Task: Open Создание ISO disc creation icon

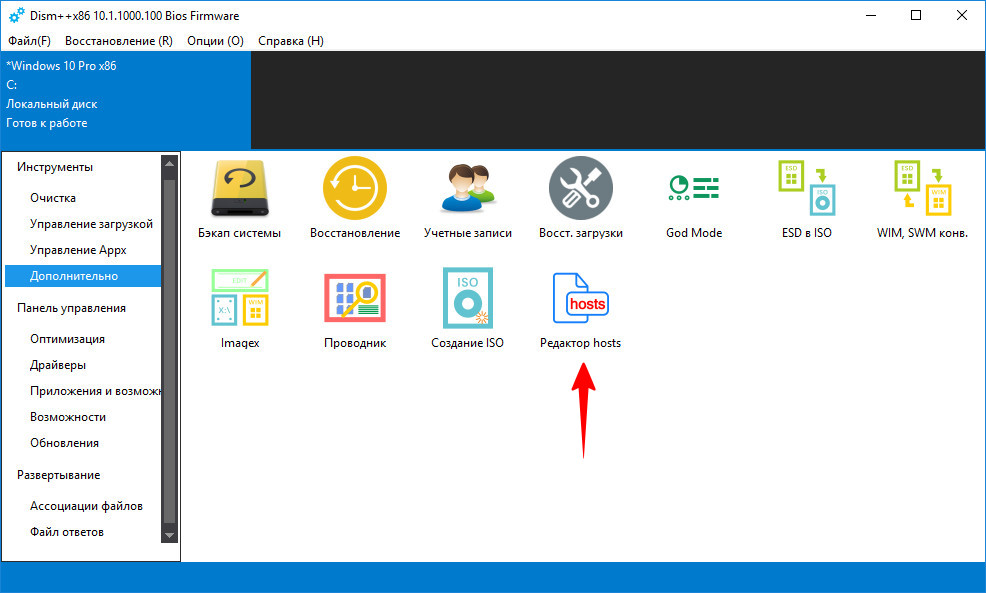Action: (468, 297)
